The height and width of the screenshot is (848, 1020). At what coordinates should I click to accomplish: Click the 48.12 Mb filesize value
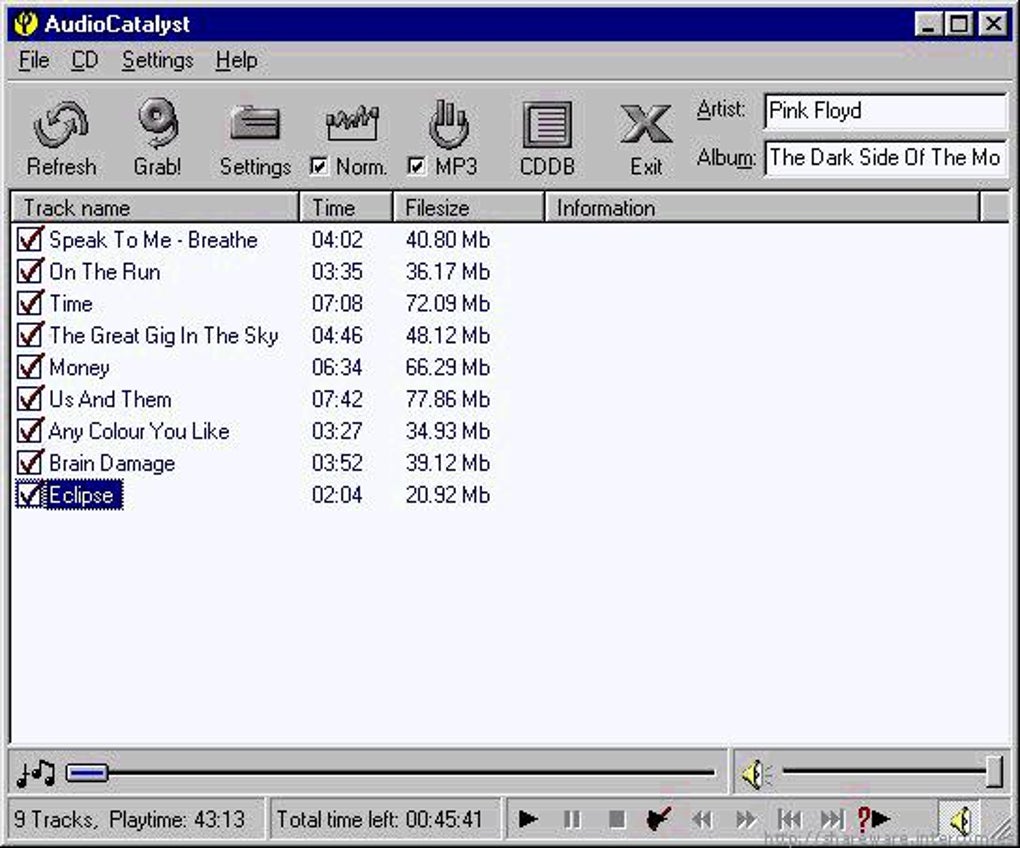(x=448, y=336)
